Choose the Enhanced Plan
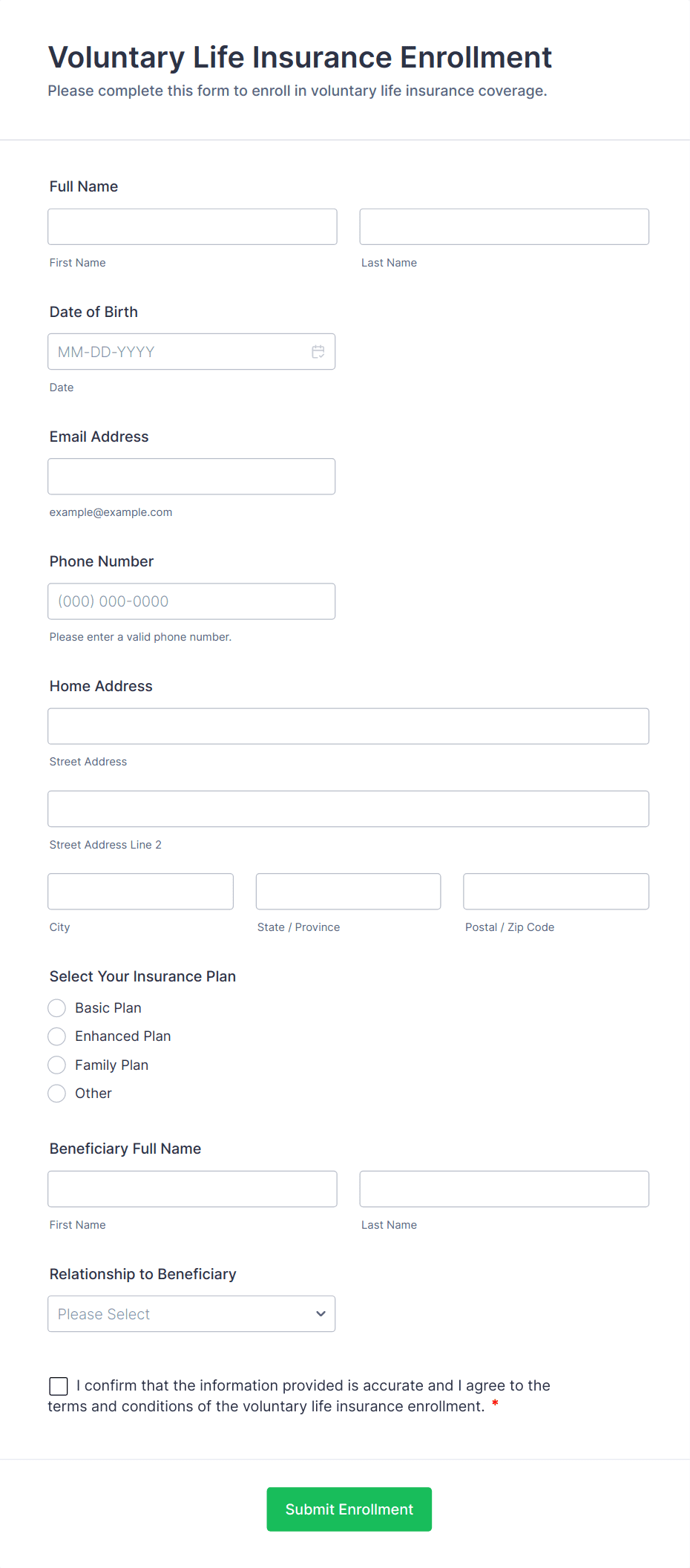This screenshot has height=1568, width=690. 56,1036
